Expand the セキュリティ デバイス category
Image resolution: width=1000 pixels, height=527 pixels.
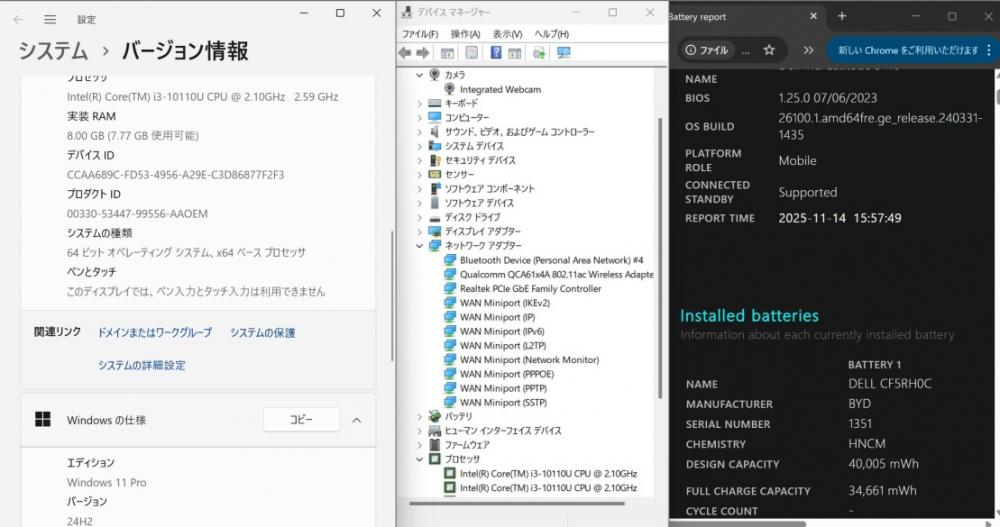click(x=419, y=160)
